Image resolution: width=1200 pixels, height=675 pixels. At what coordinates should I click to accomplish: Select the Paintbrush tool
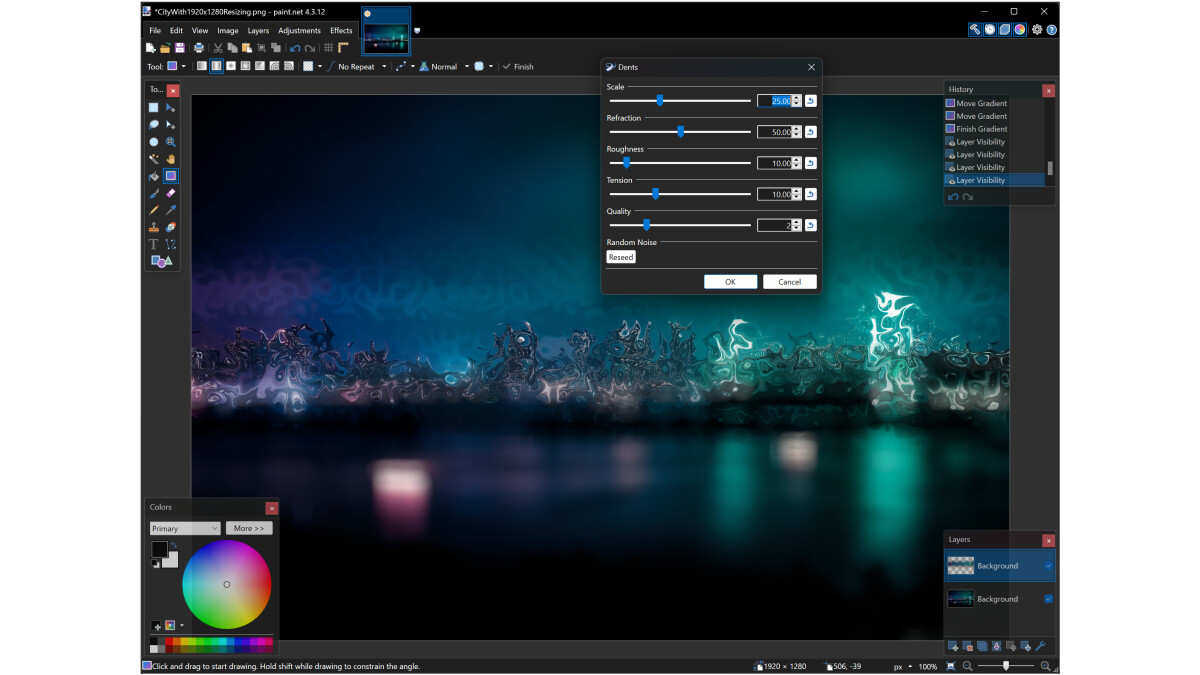click(153, 193)
